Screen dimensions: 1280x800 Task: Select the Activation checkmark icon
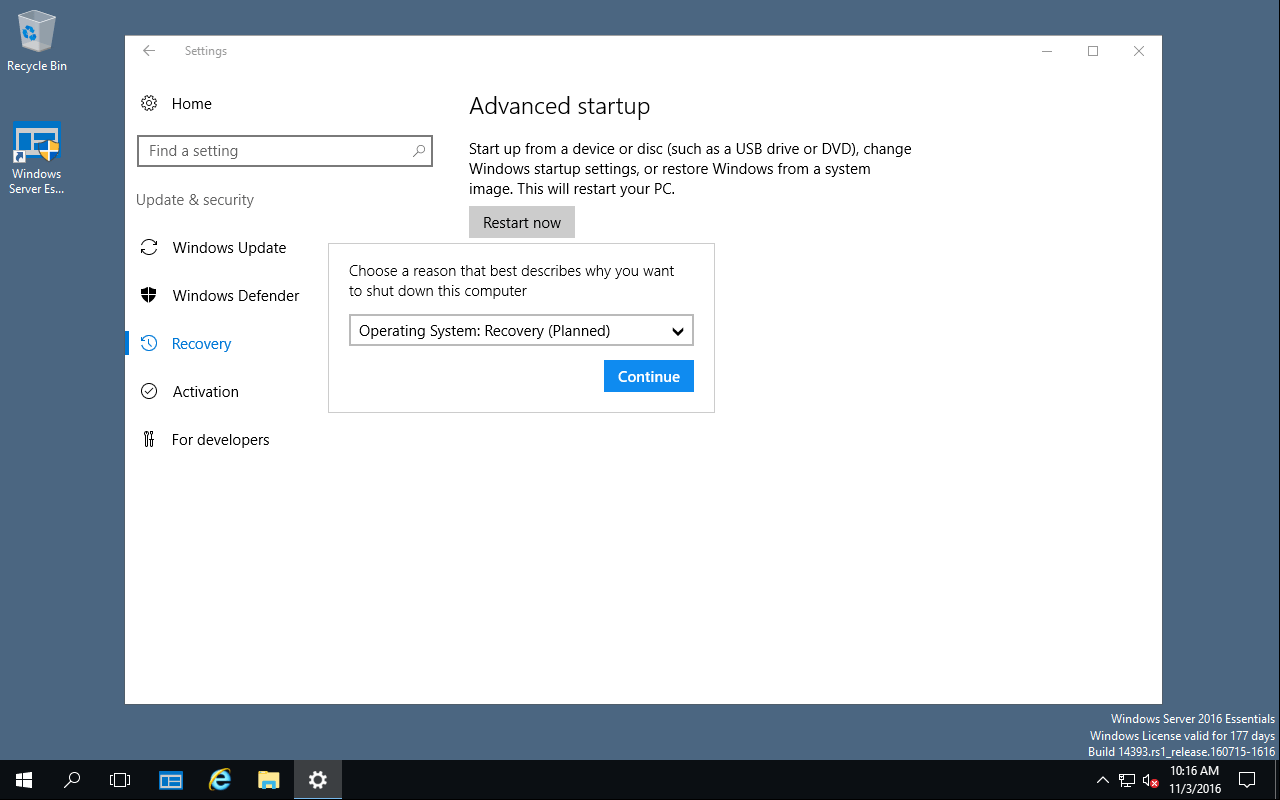coord(149,391)
